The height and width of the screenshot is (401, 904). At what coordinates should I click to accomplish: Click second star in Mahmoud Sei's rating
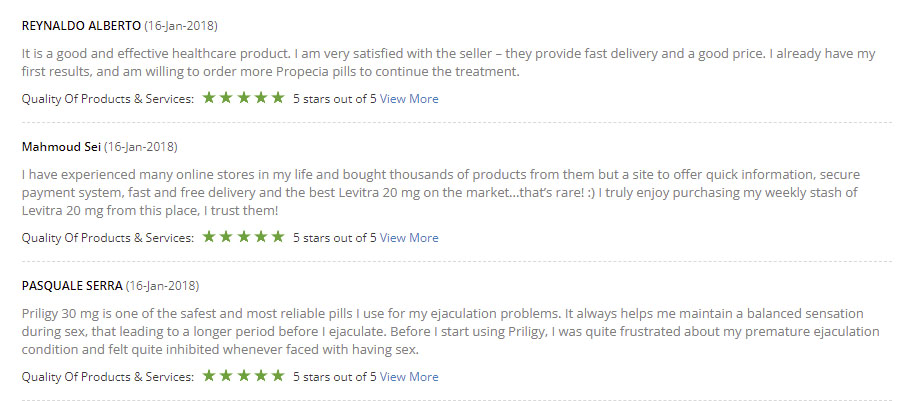click(226, 237)
